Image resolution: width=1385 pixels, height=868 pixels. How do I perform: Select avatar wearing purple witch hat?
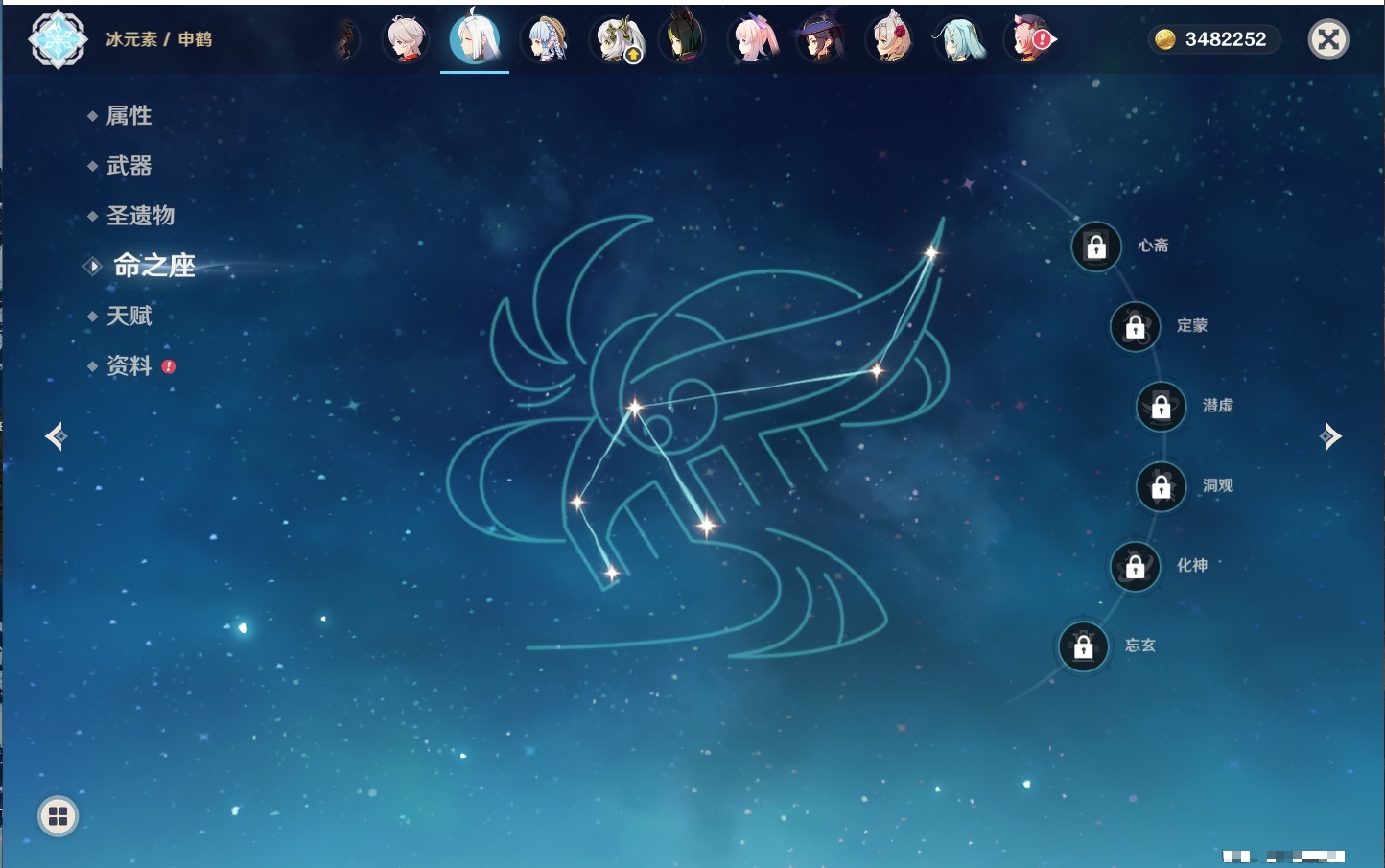(821, 39)
